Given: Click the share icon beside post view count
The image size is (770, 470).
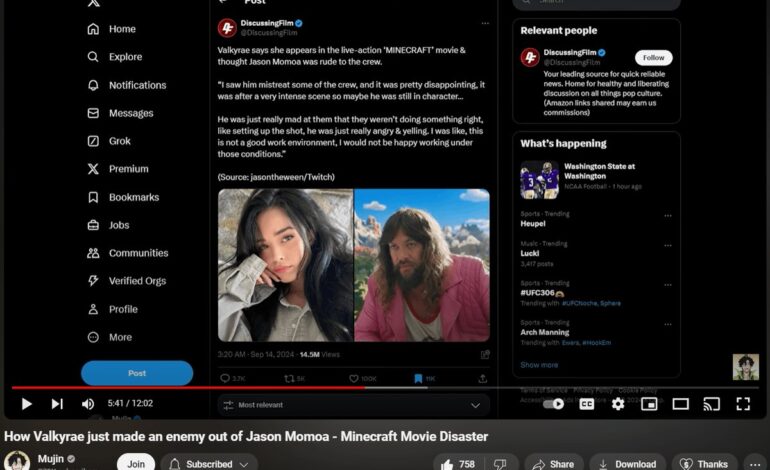Looking at the screenshot, I should (485, 354).
